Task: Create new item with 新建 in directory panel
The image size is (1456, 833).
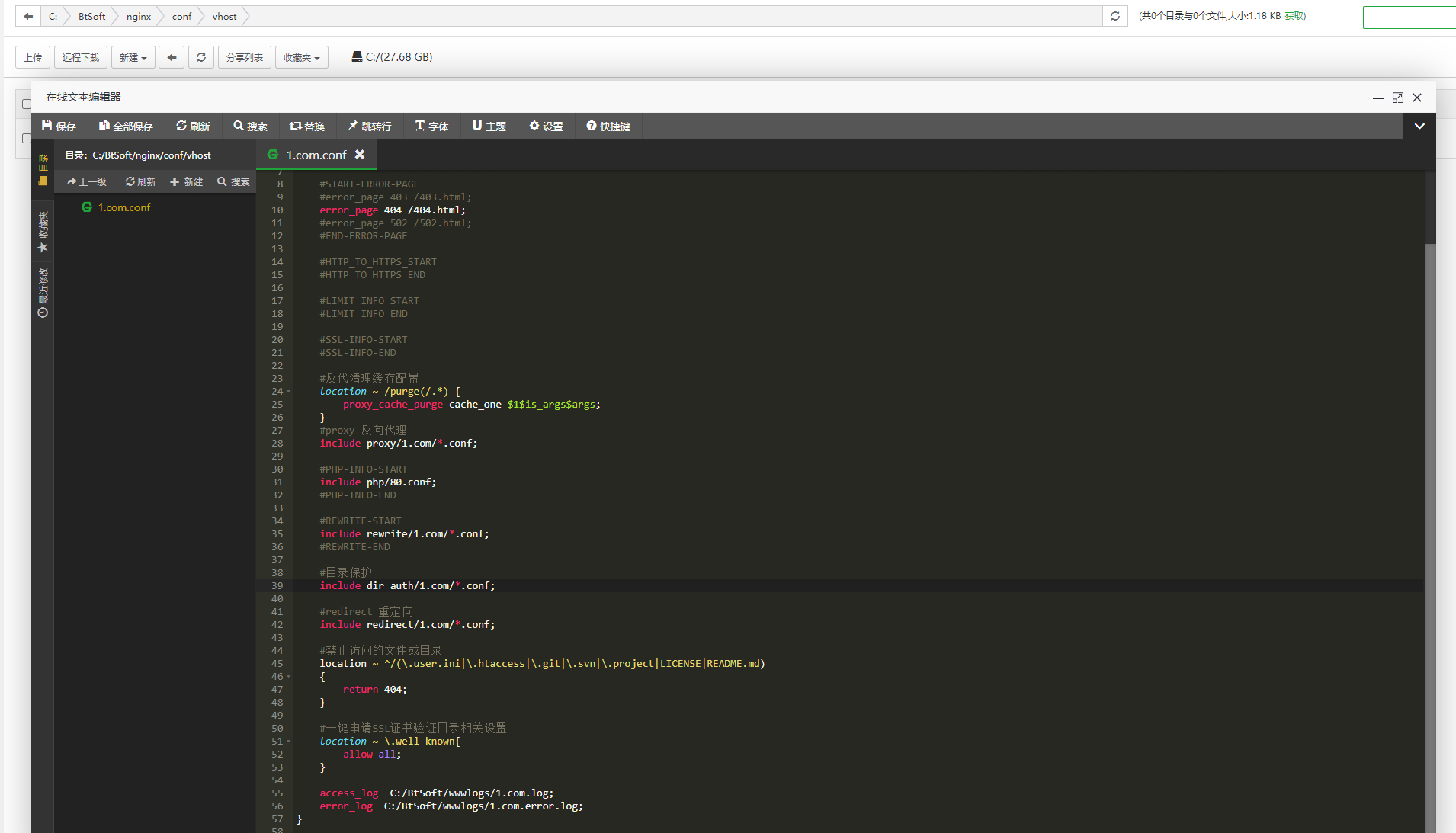Action: [187, 181]
